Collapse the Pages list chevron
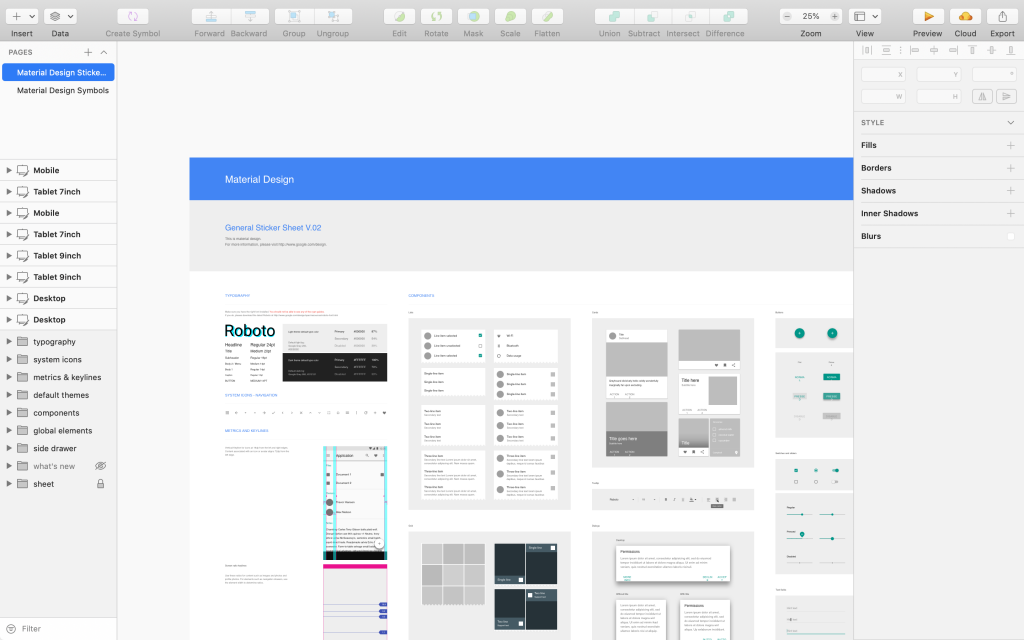The image size is (1024, 640). 104,52
